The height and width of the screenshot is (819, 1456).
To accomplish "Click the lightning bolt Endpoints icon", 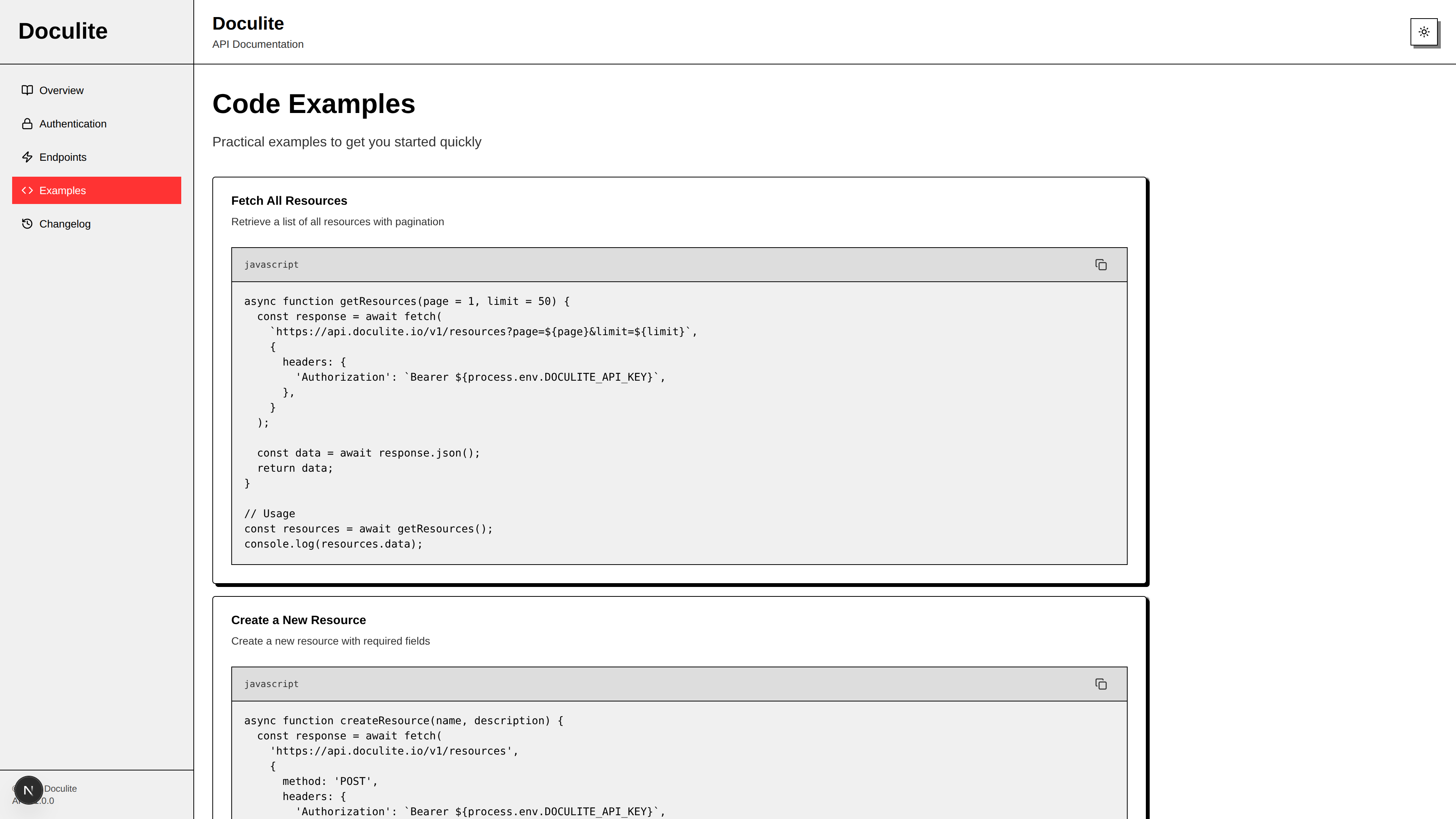I will pos(27,157).
